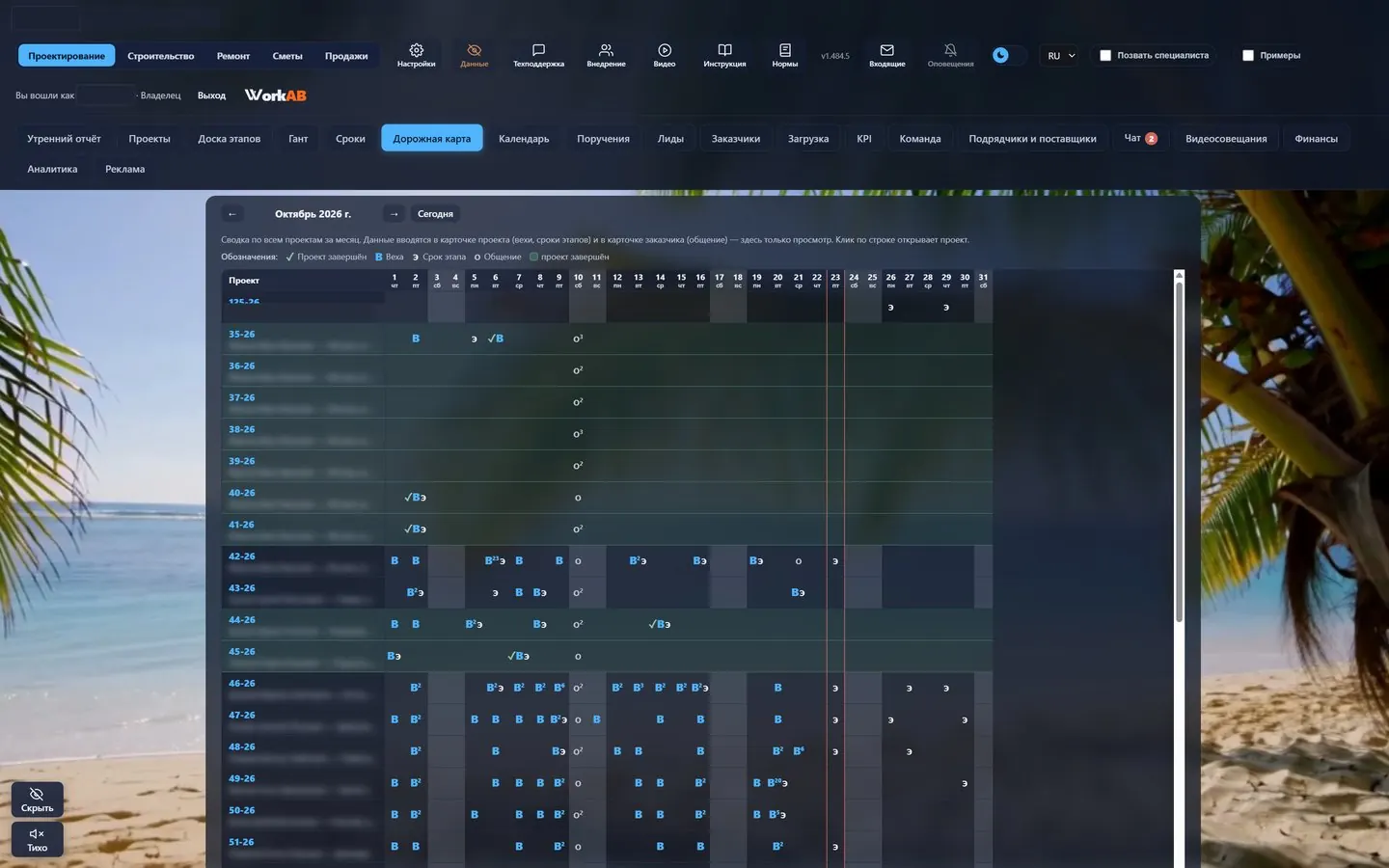Open the Нормы document icon

[x=784, y=55]
